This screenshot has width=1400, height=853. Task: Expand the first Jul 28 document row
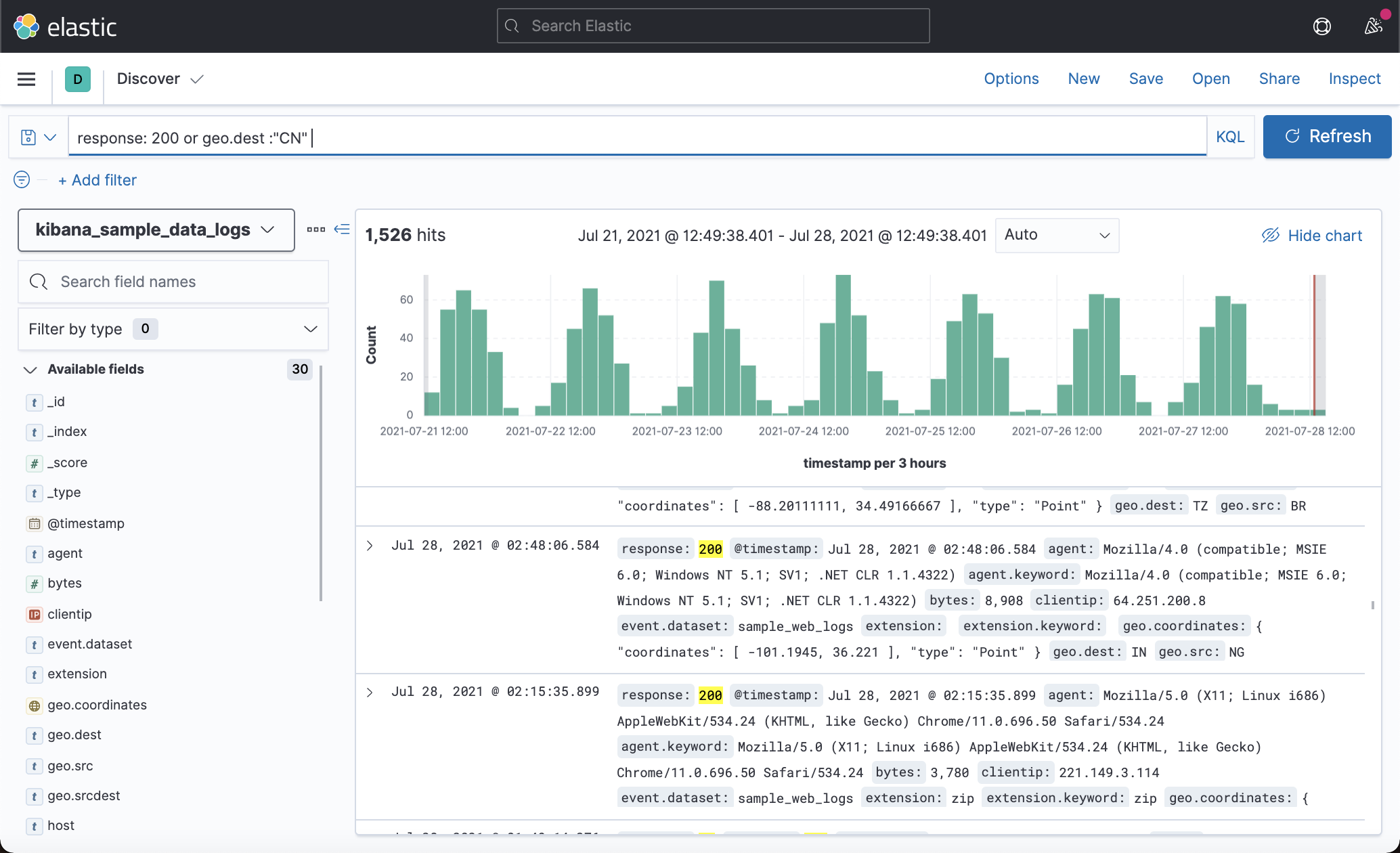pos(370,545)
